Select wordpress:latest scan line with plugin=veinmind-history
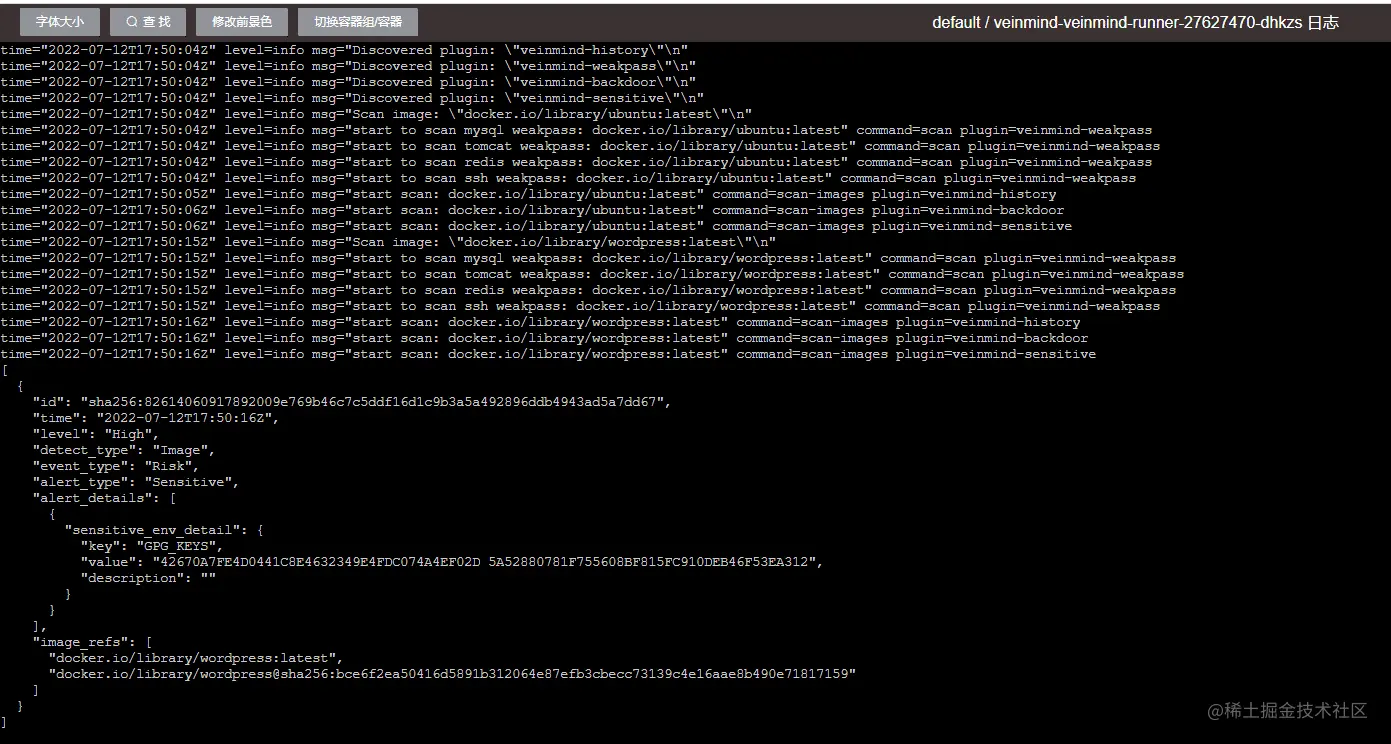Viewport: 1391px width, 744px height. tap(540, 322)
